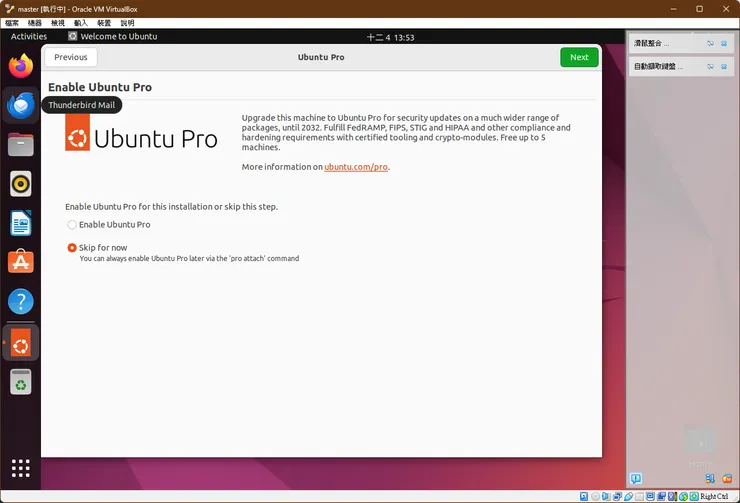Screen dimensions: 740x503
Task: Click the keyboard capture status icon
Action: pos(694,496)
